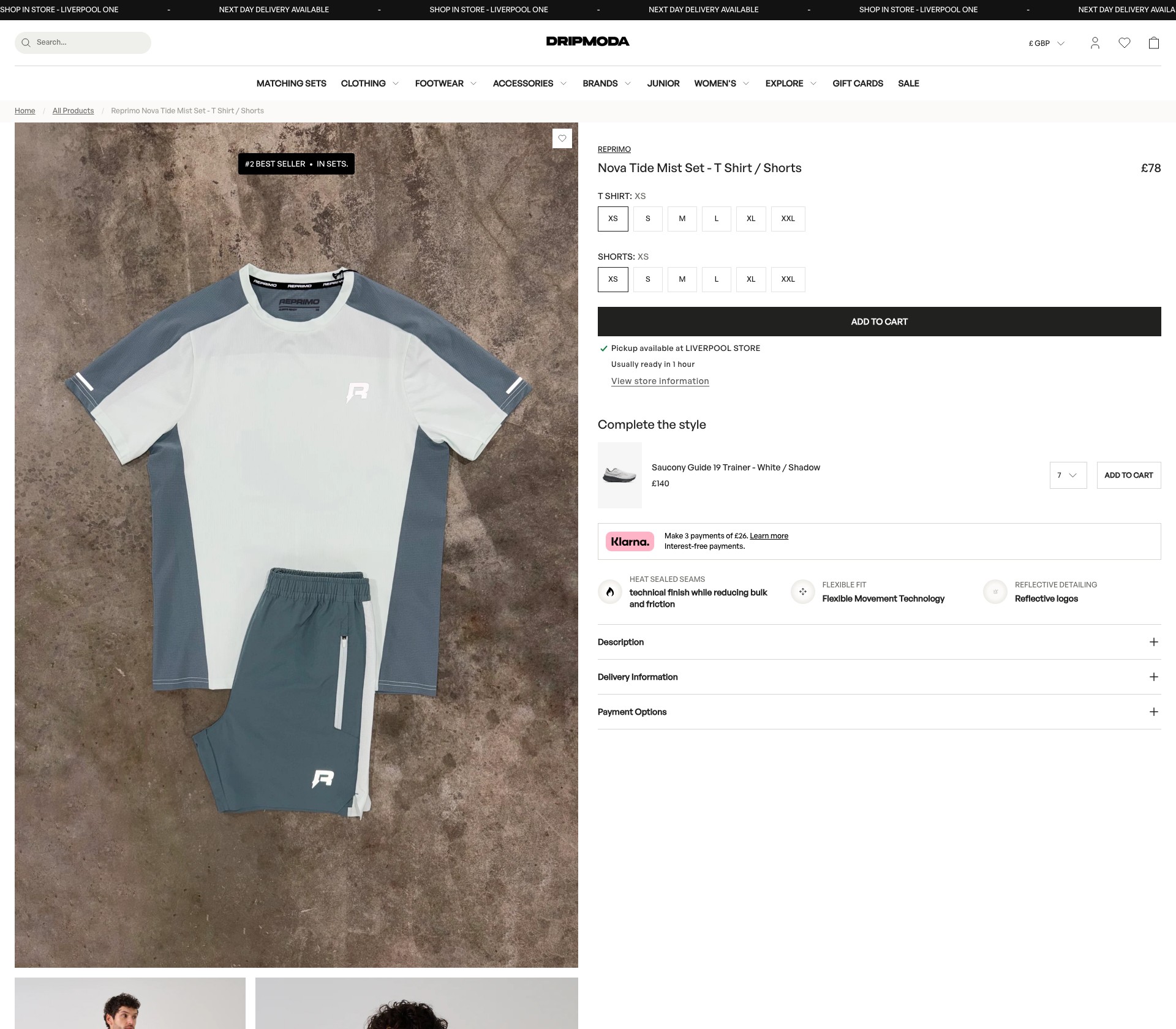
Task: Open the wishlist heart icon in header
Action: point(1125,43)
